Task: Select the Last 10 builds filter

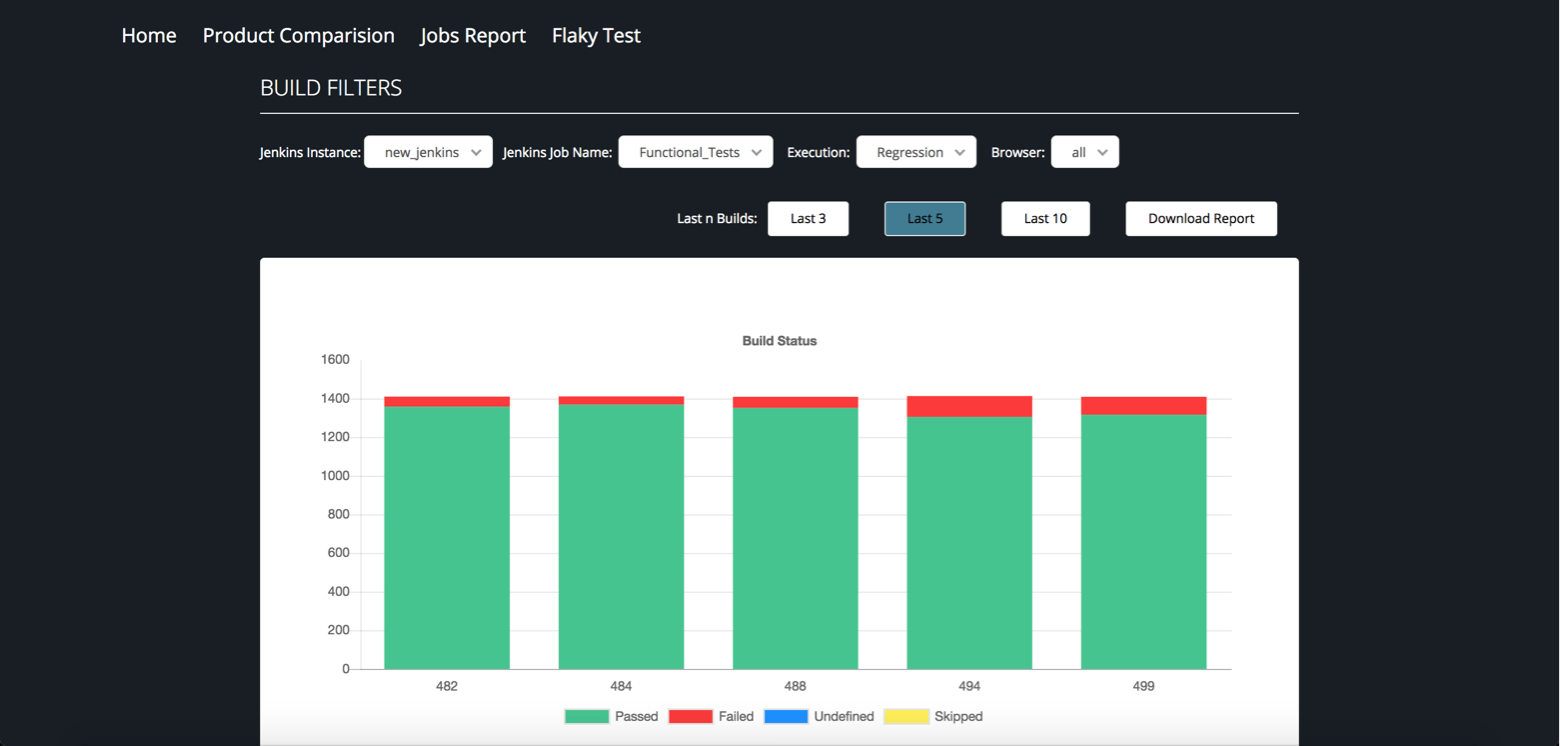Action: (1045, 218)
